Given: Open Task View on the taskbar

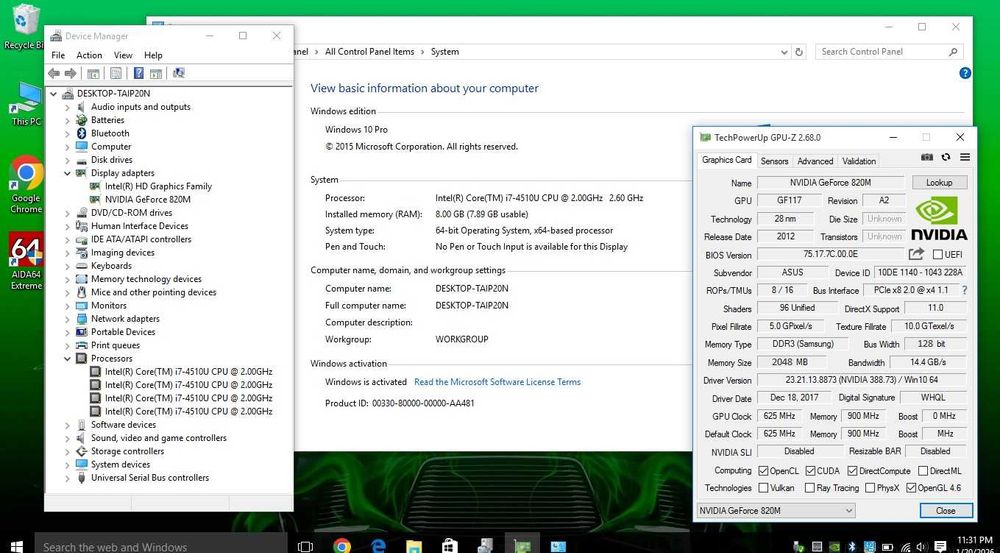Looking at the screenshot, I should tap(305, 546).
